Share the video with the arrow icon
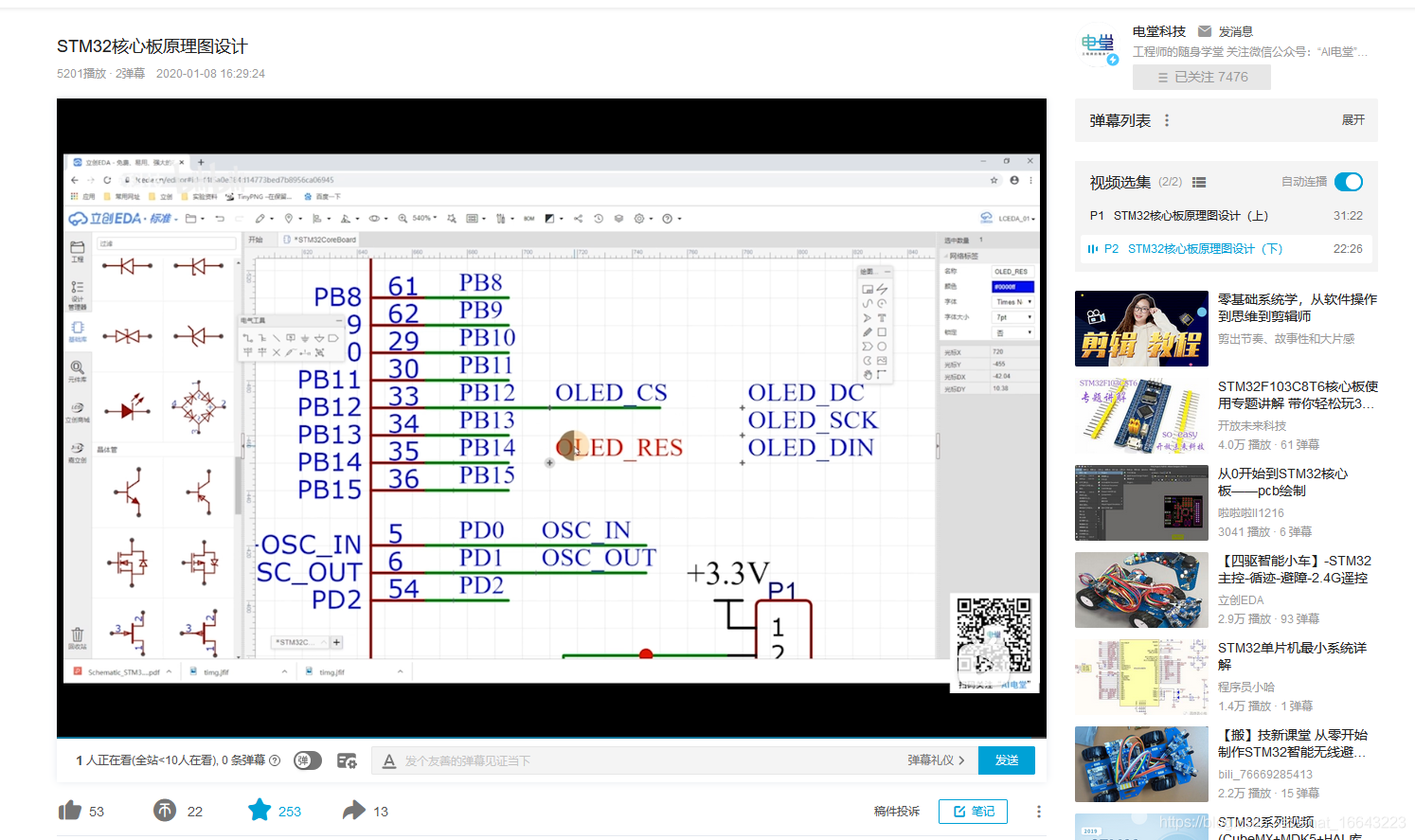The width and height of the screenshot is (1415, 840). [x=354, y=811]
